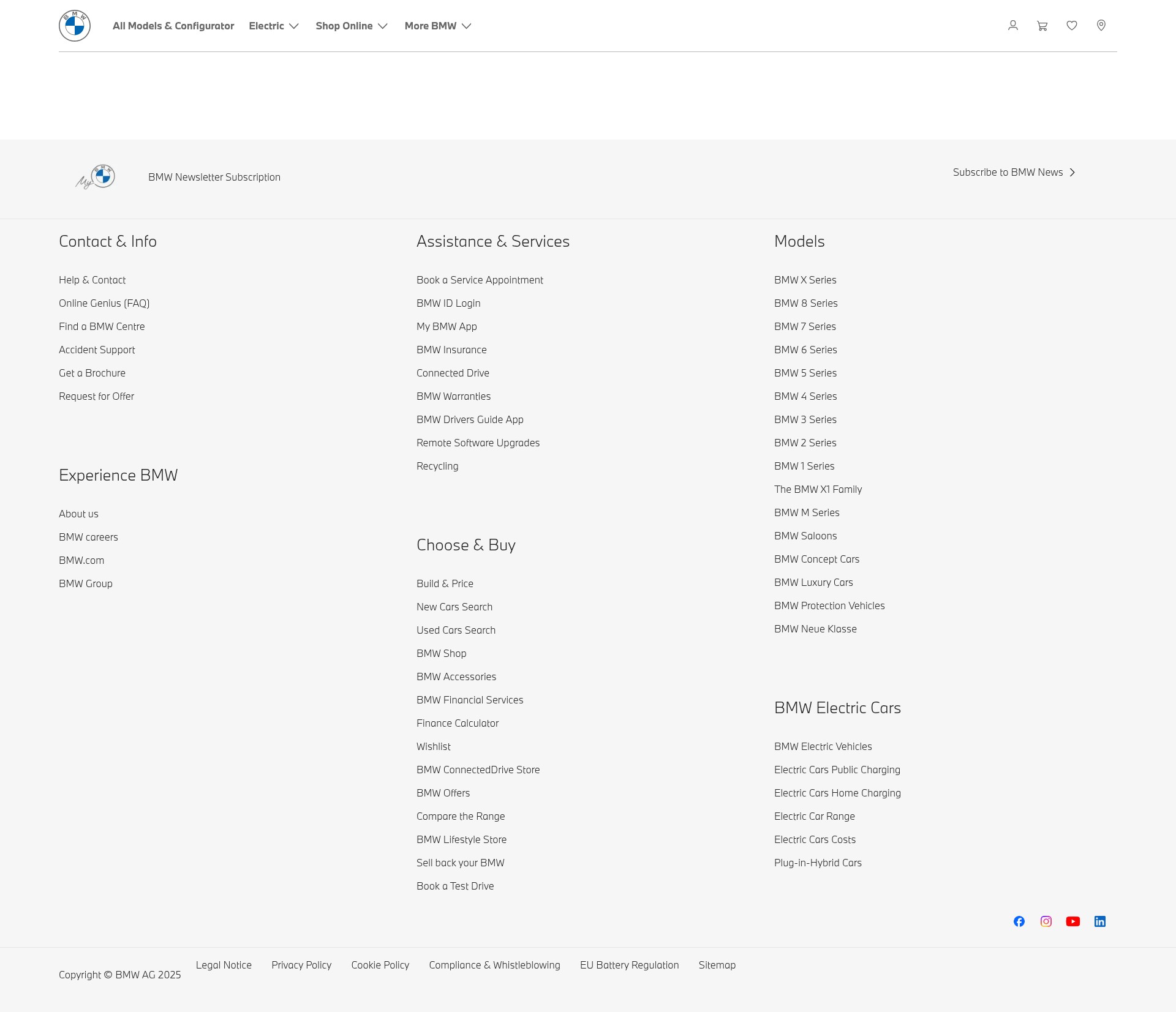Open the wishlist heart icon
Screen dimensions: 1176x1012
tap(1072, 26)
